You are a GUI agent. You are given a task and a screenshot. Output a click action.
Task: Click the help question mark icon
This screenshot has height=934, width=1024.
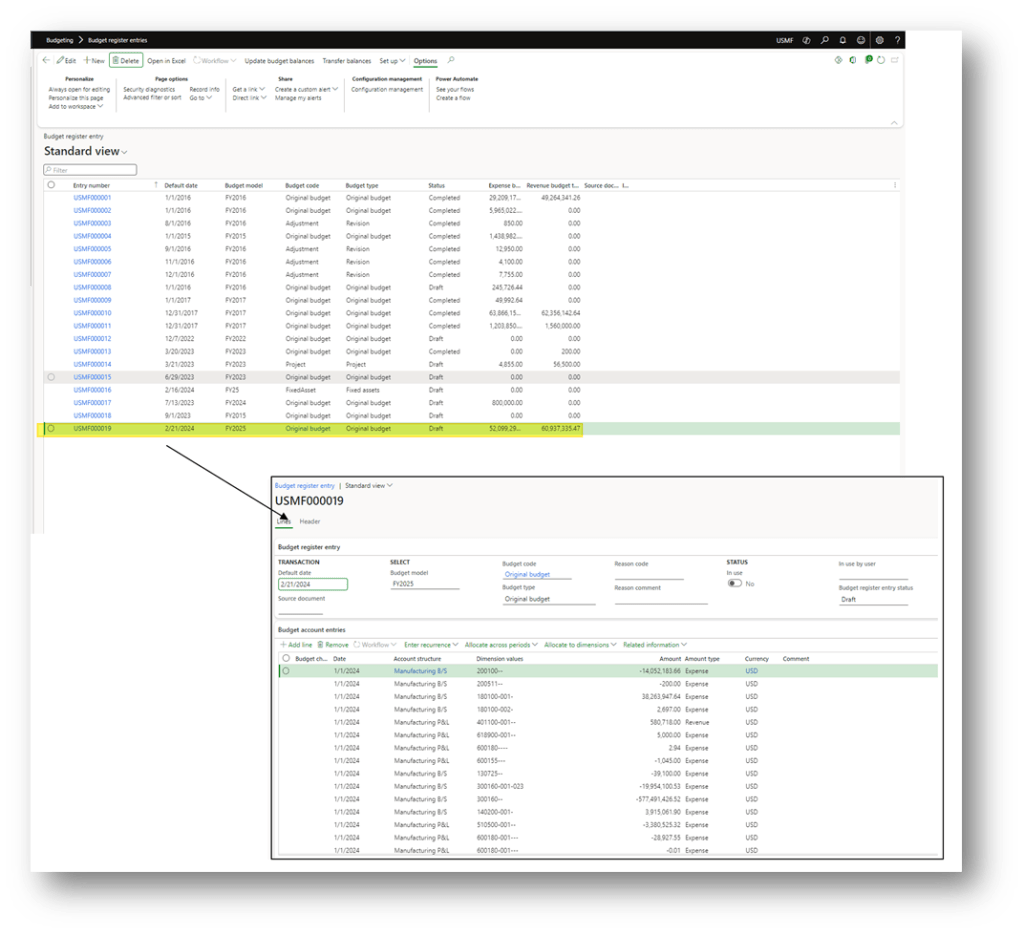[897, 41]
